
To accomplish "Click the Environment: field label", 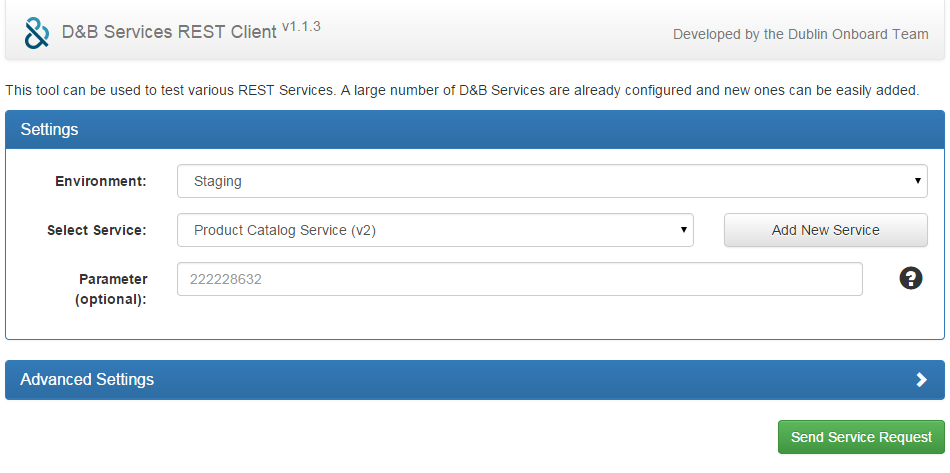I will 101,181.
